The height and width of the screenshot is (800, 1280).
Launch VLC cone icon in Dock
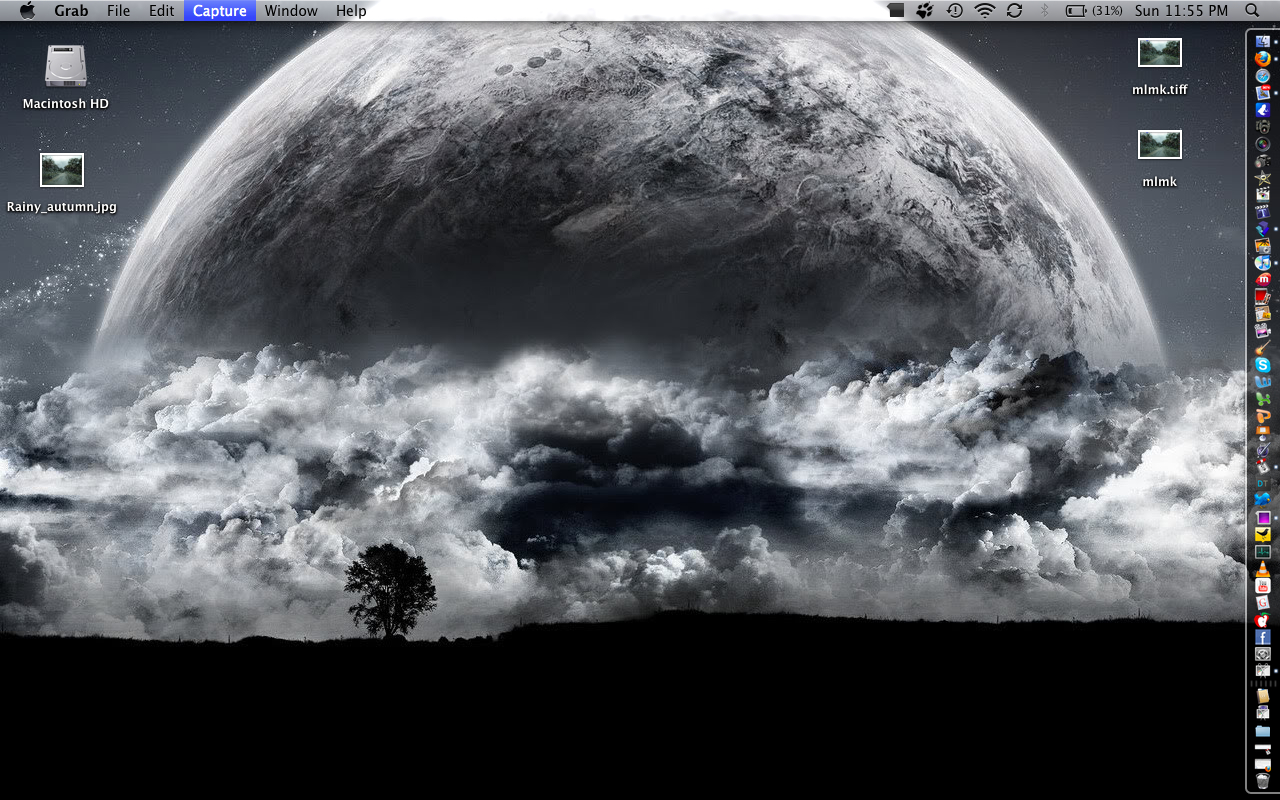tap(1263, 569)
